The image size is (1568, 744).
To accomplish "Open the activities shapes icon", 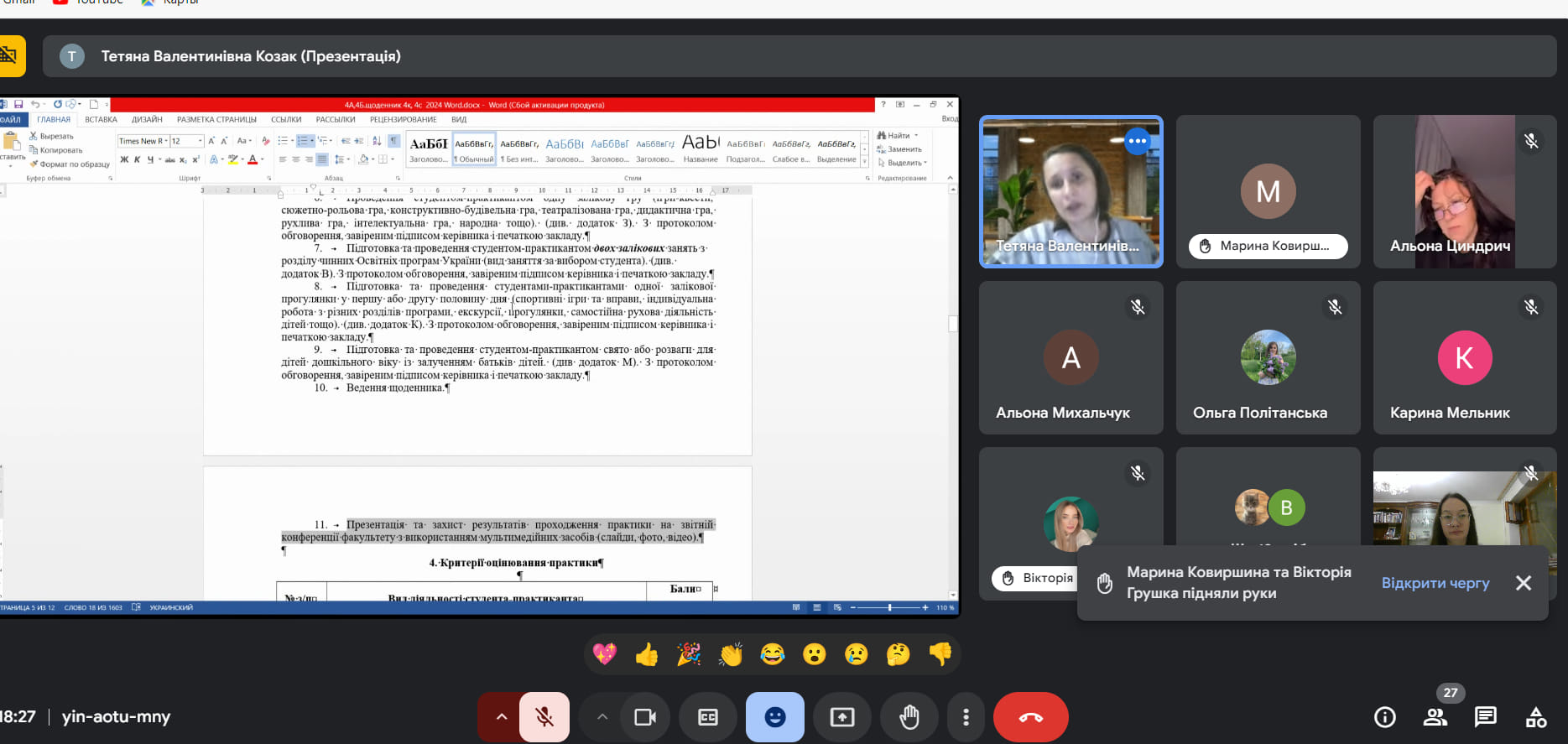I will [1536, 717].
